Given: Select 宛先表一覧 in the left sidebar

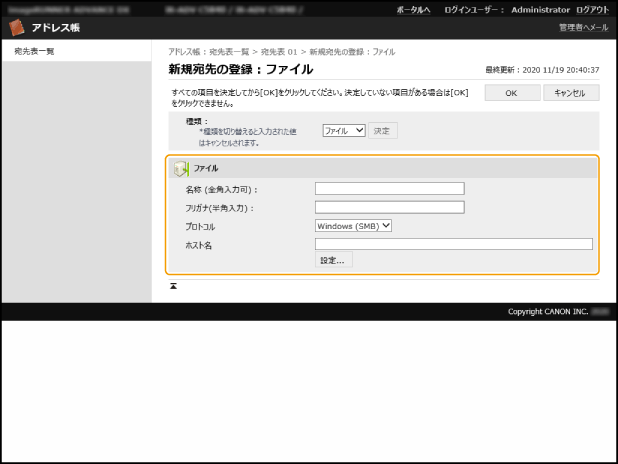Looking at the screenshot, I should coord(34,51).
